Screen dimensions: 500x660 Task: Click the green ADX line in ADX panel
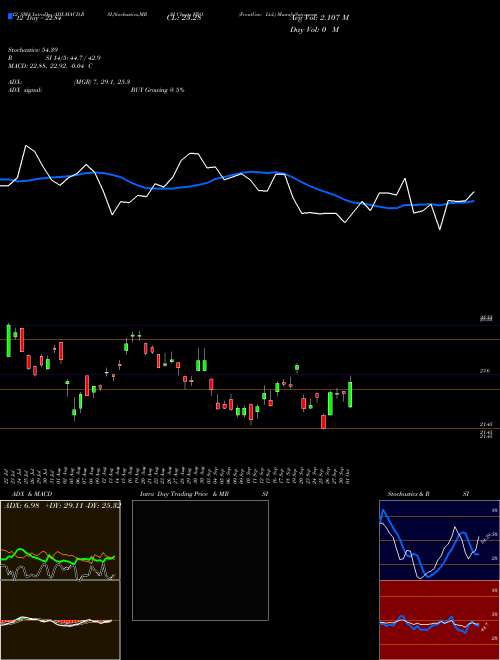tap(58, 557)
